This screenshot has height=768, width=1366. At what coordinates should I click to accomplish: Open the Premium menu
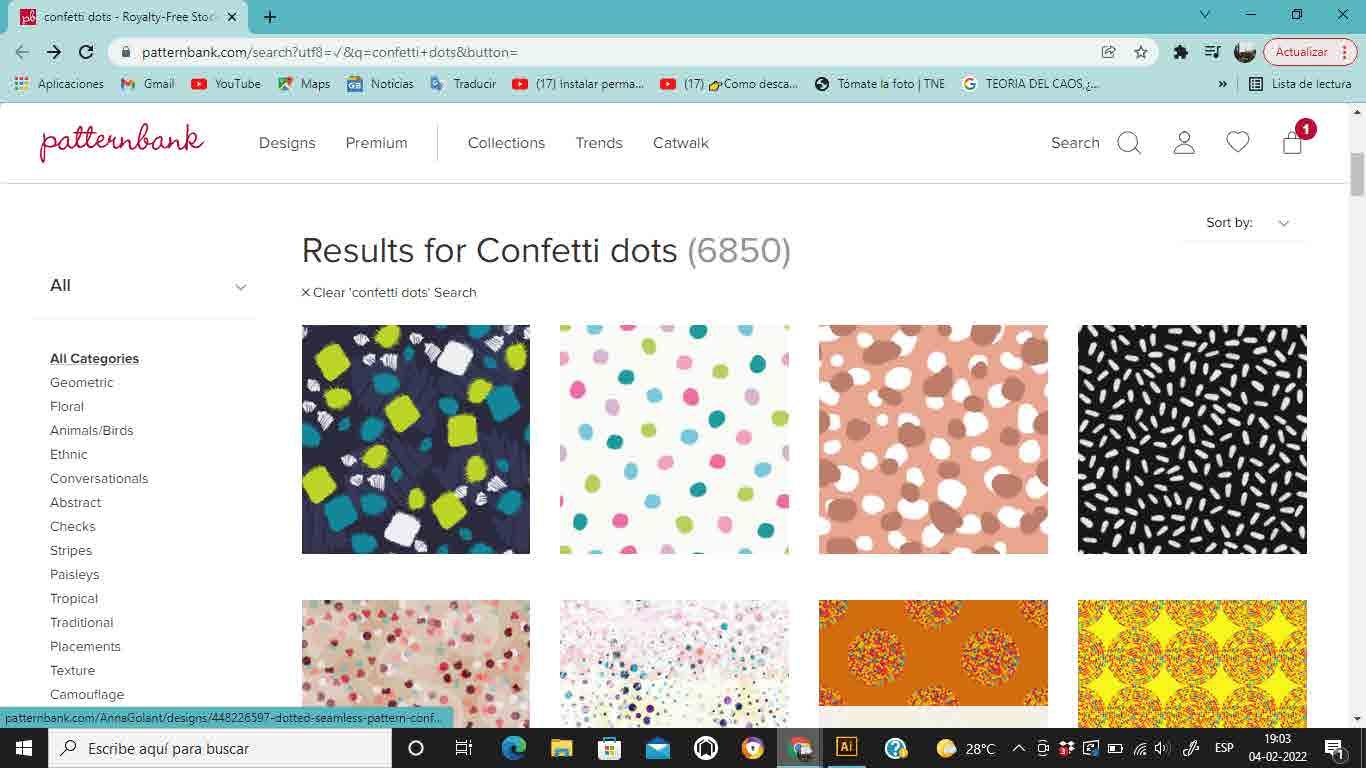pyautogui.click(x=376, y=143)
